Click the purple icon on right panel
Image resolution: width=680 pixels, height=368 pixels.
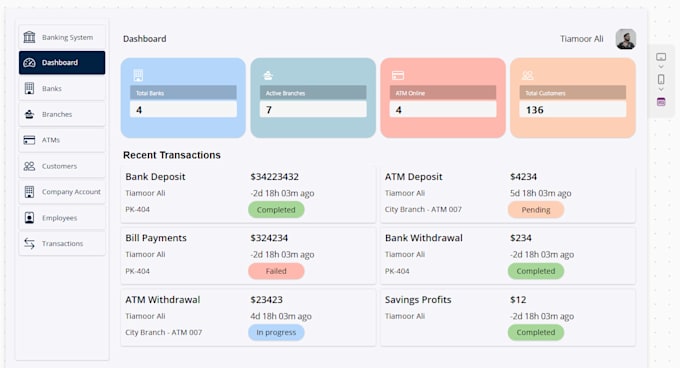pyautogui.click(x=661, y=102)
